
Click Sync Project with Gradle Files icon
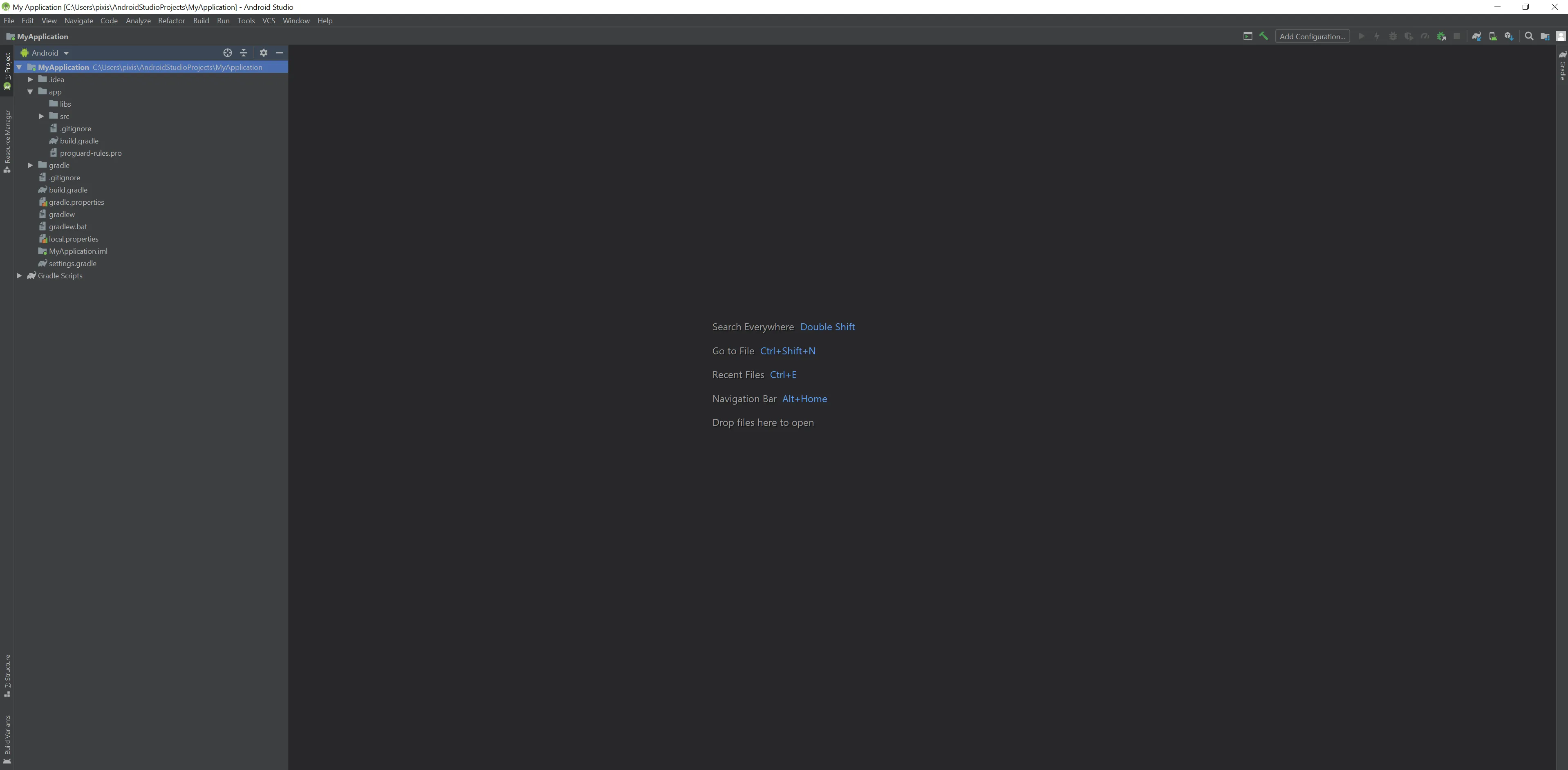(x=1476, y=36)
